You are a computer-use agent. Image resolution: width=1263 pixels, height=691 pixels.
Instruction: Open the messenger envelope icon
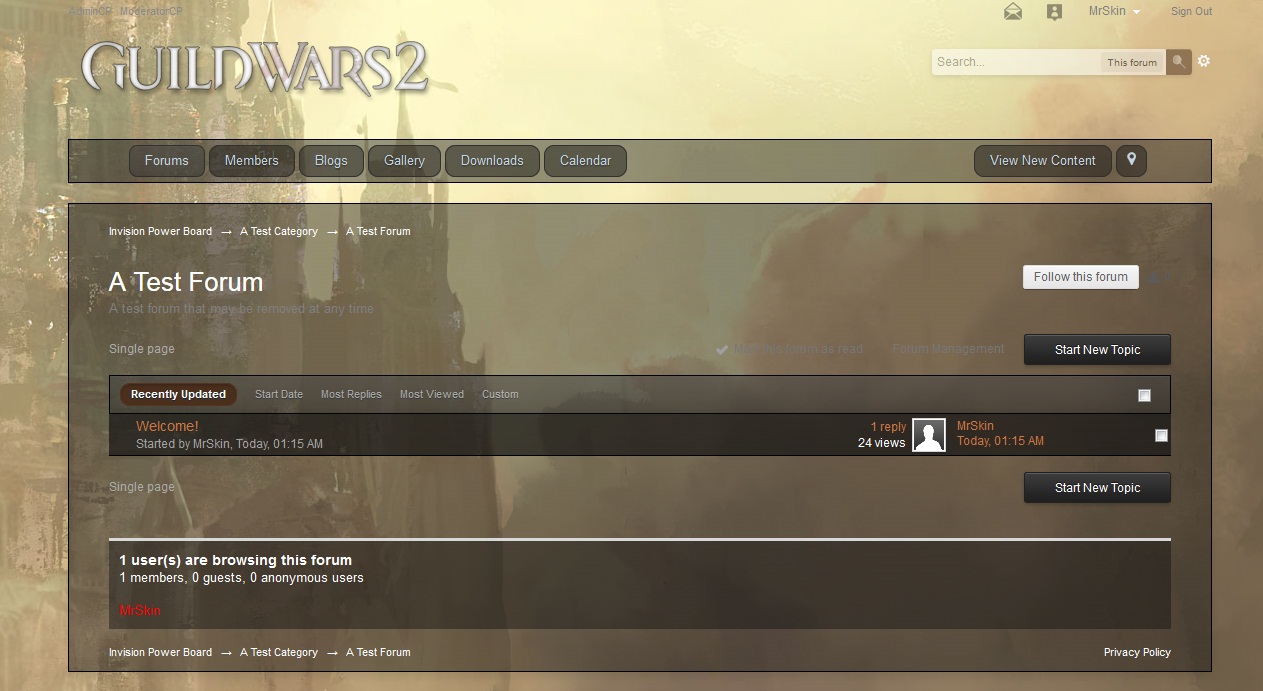[x=1013, y=12]
